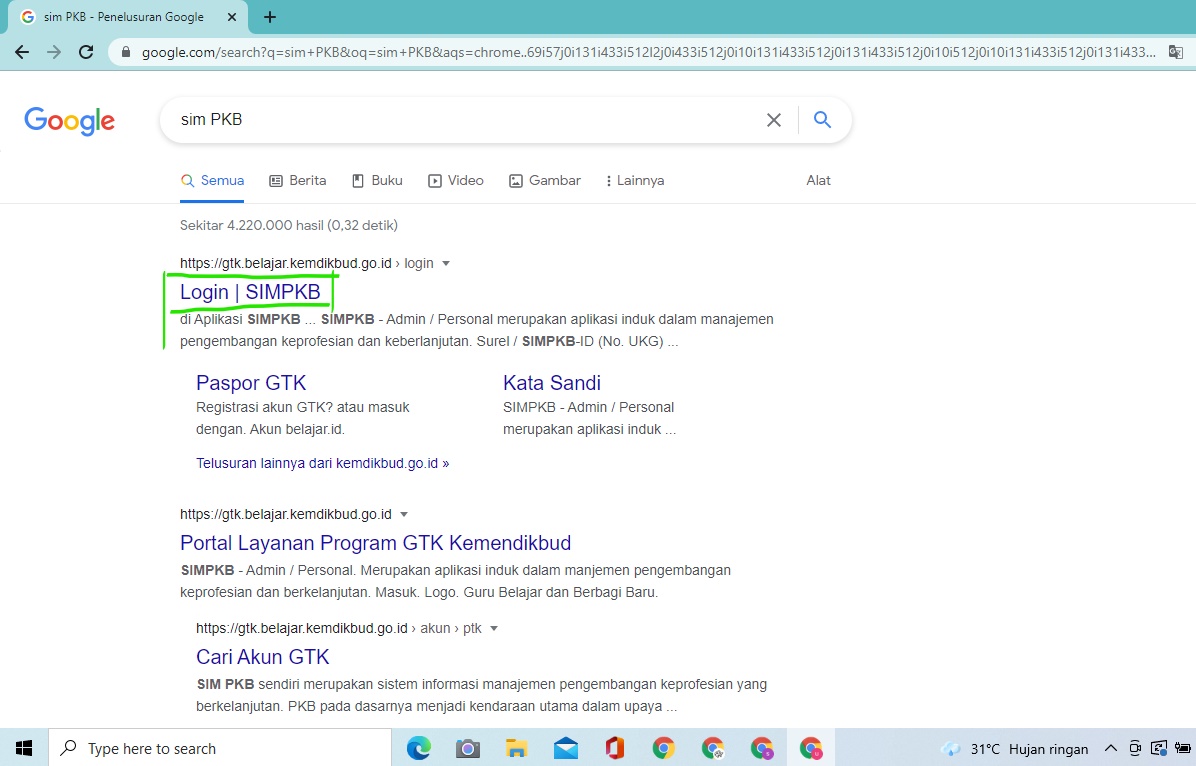Expand arrow beside 'akun › ptk' URL

click(494, 629)
